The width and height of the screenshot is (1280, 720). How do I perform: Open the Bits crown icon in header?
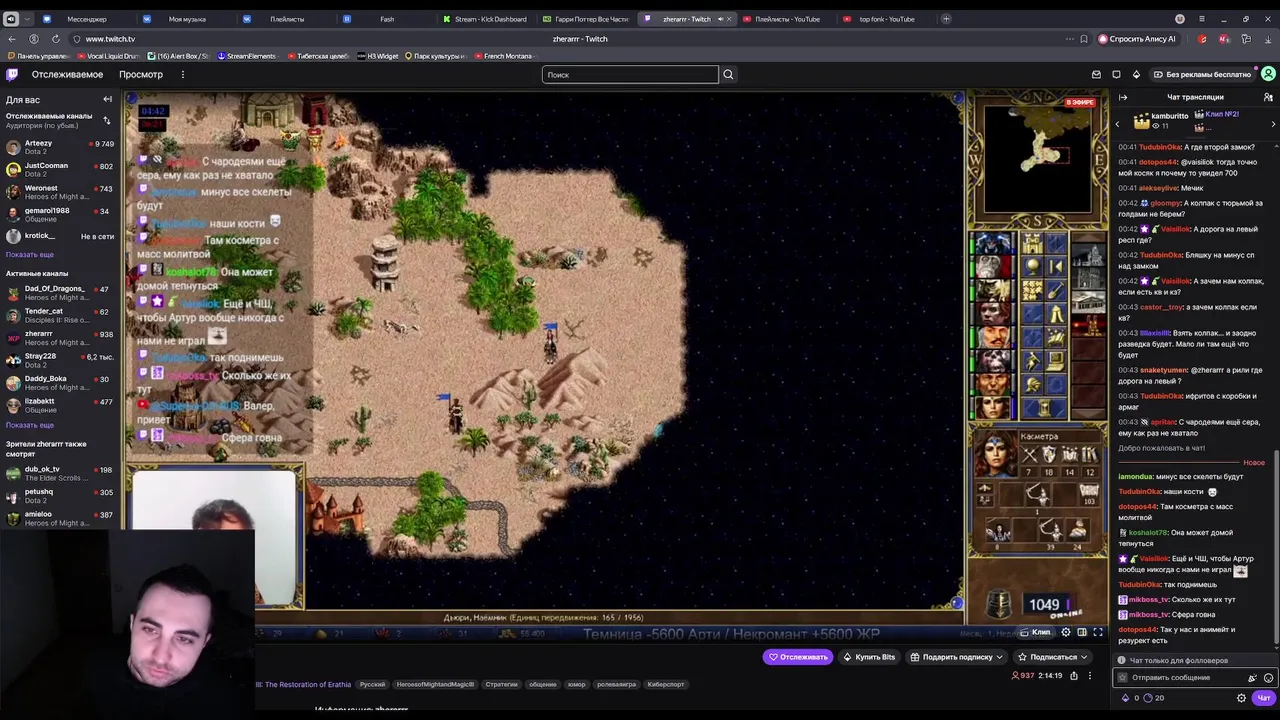(1136, 74)
